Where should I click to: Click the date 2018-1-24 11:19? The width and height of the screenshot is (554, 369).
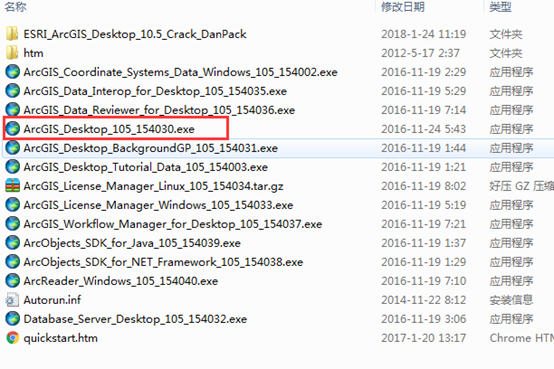(424, 34)
